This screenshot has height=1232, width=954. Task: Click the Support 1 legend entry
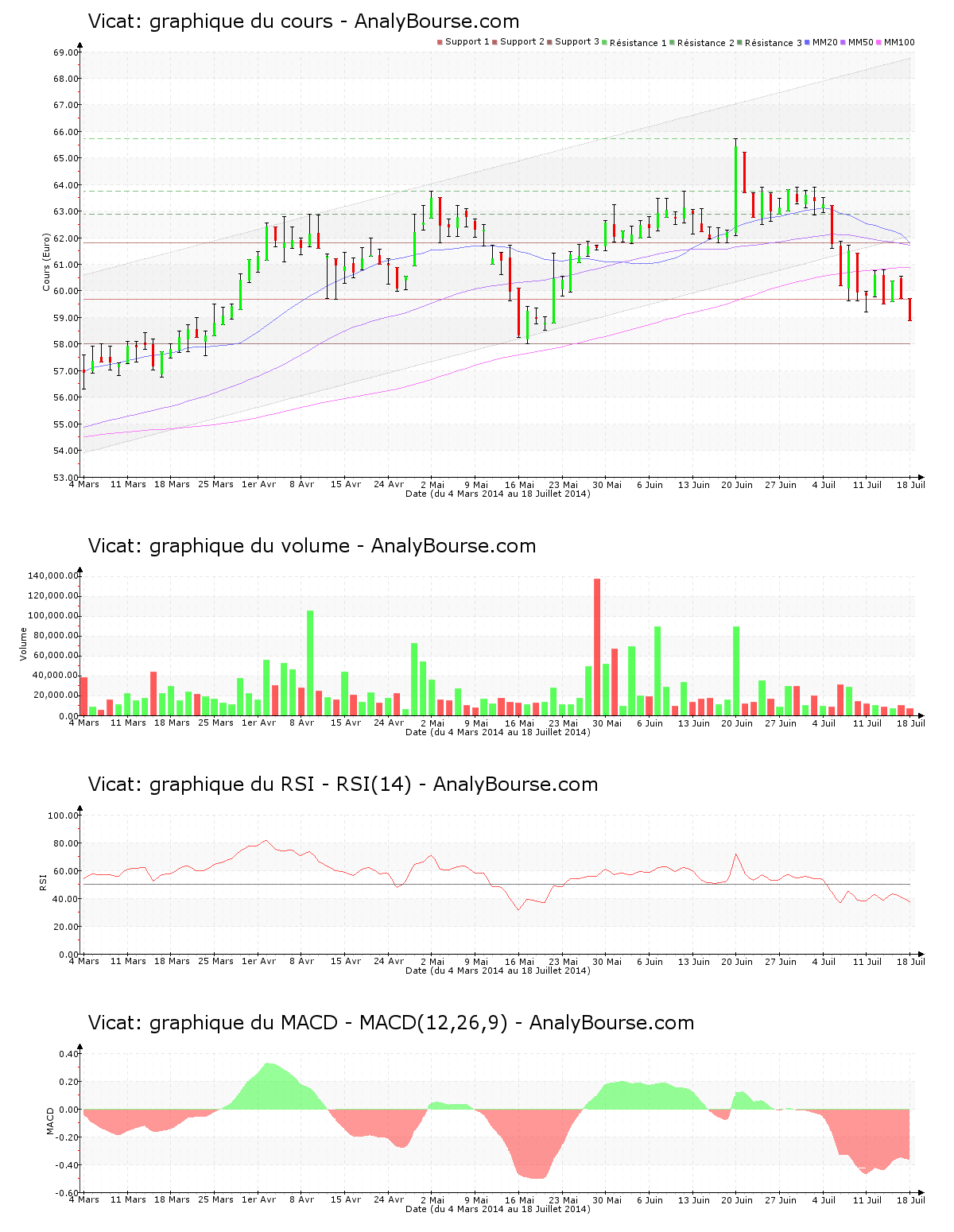coord(463,42)
